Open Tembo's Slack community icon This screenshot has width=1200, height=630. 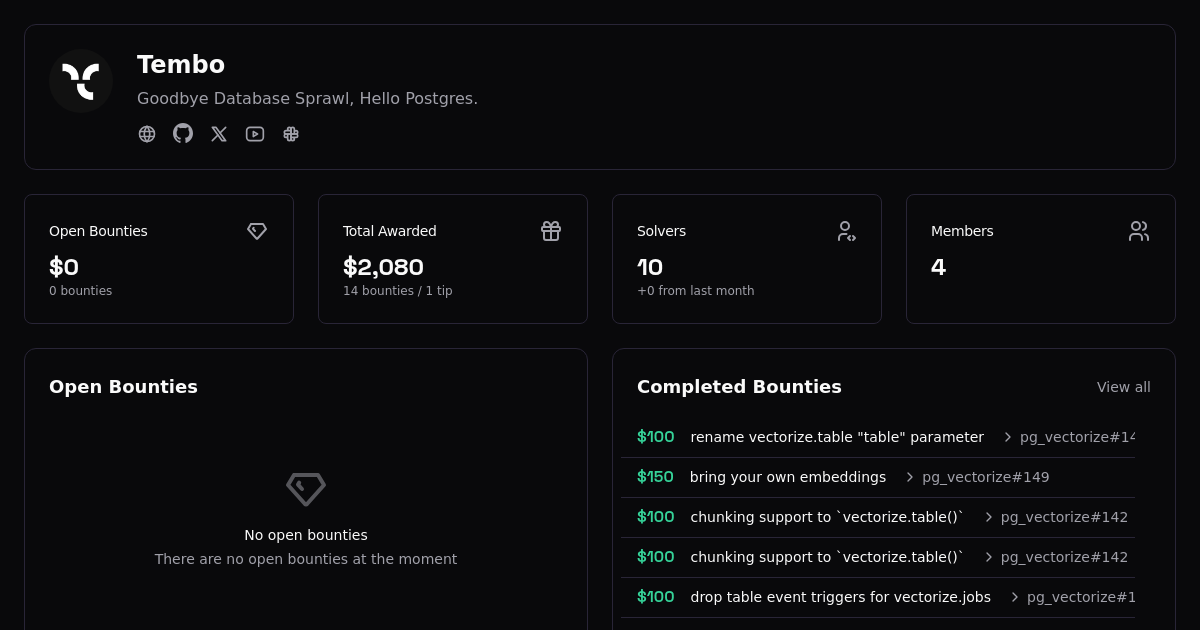(x=291, y=134)
